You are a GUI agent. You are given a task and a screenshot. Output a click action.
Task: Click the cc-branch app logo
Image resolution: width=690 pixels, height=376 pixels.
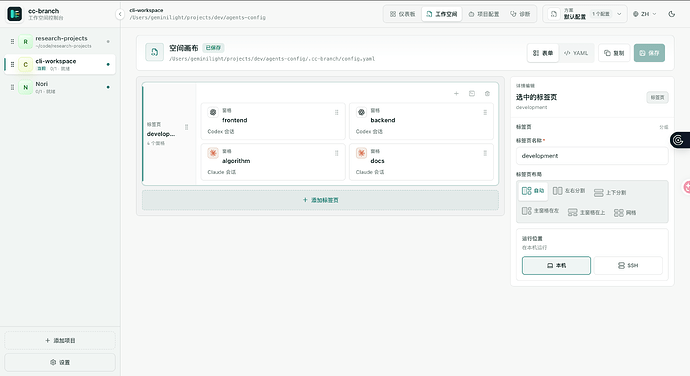click(15, 14)
